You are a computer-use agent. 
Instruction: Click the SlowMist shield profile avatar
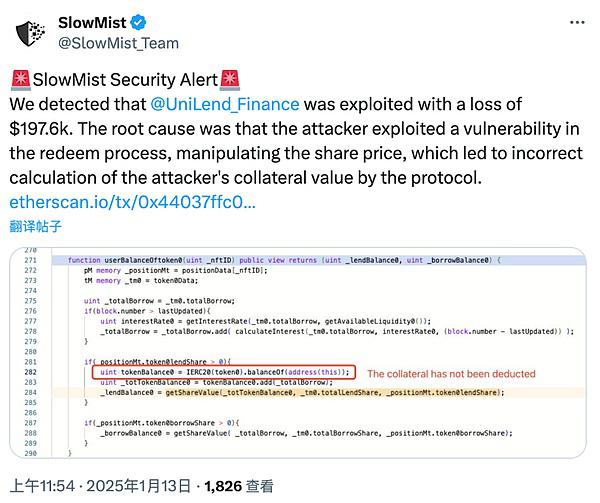pos(31,34)
